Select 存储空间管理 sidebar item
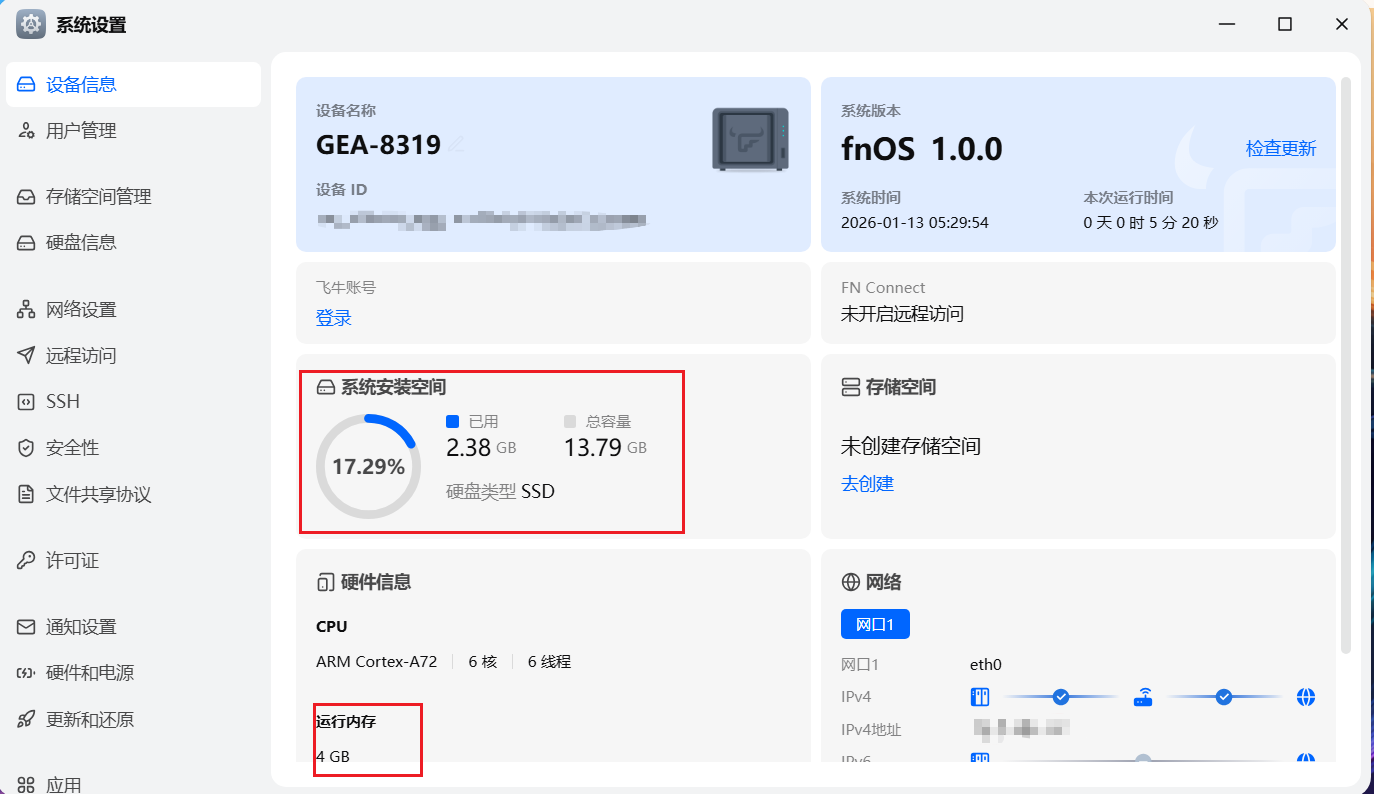Screen dimensions: 1374x794 pyautogui.click(x=98, y=197)
